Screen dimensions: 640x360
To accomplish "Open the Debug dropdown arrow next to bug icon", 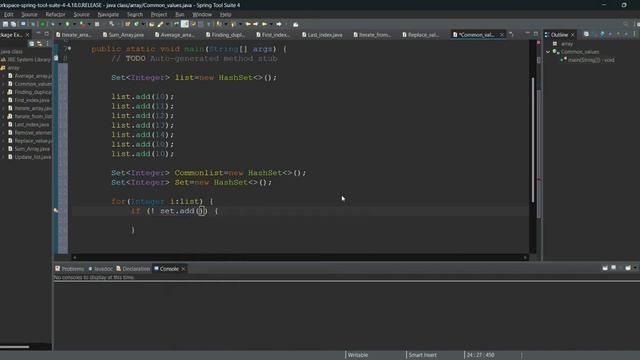I will (x=60, y=24).
